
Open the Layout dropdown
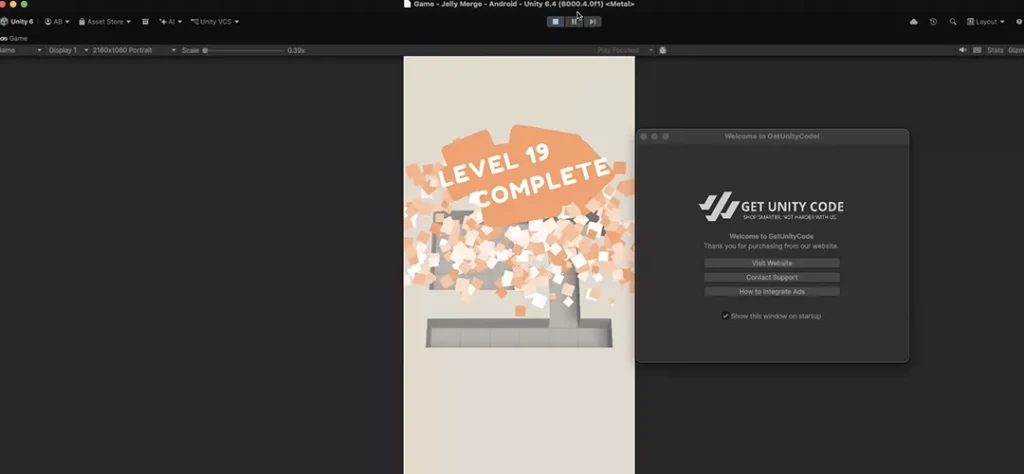tap(985, 22)
